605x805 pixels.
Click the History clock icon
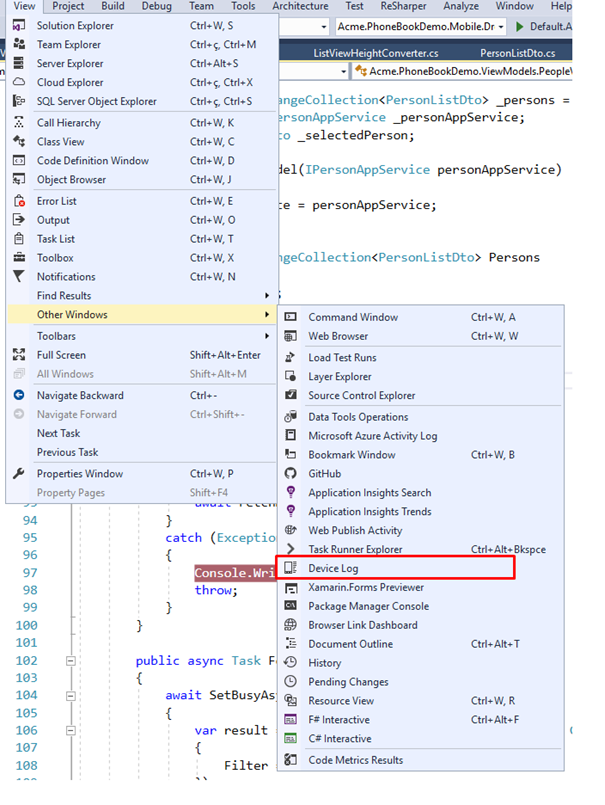tap(291, 662)
